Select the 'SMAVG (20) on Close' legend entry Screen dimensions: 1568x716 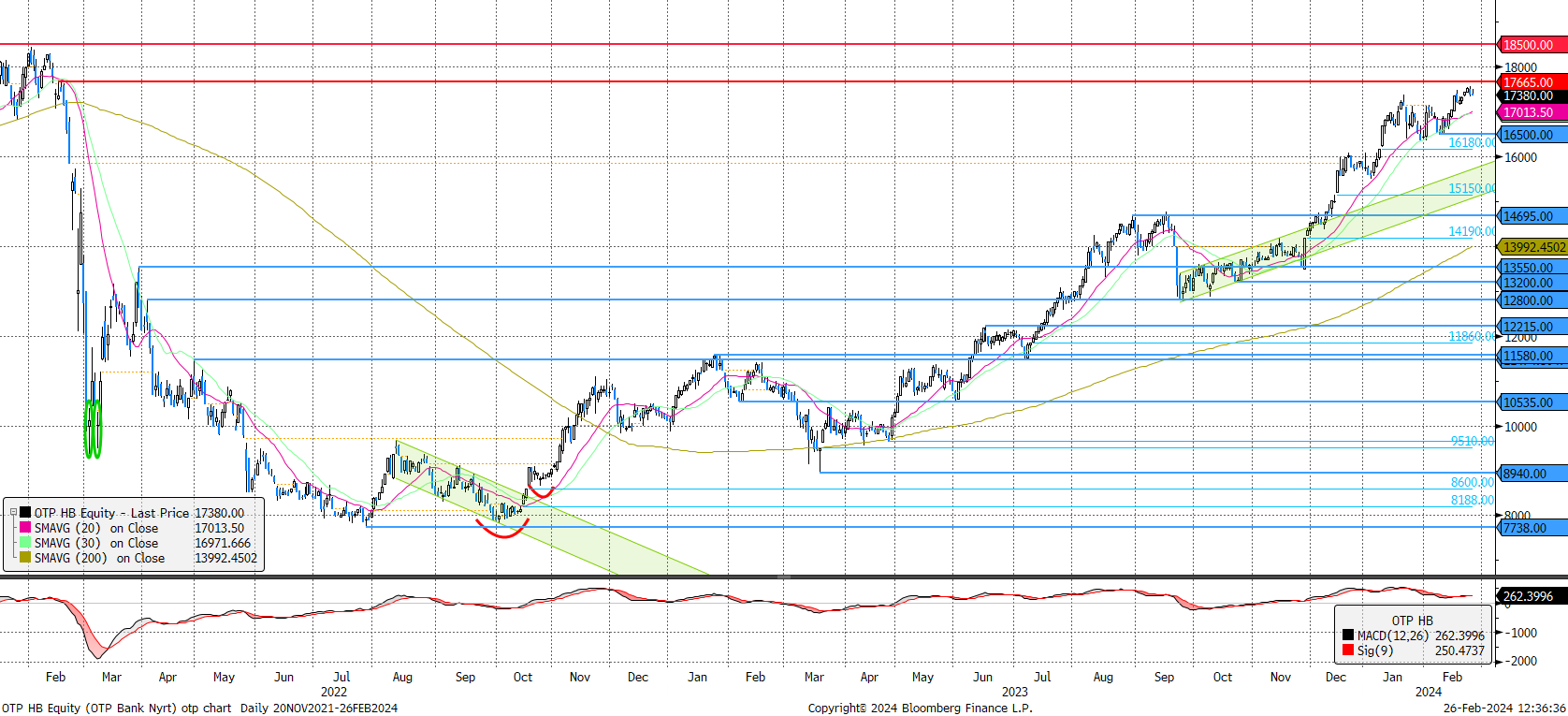point(96,528)
